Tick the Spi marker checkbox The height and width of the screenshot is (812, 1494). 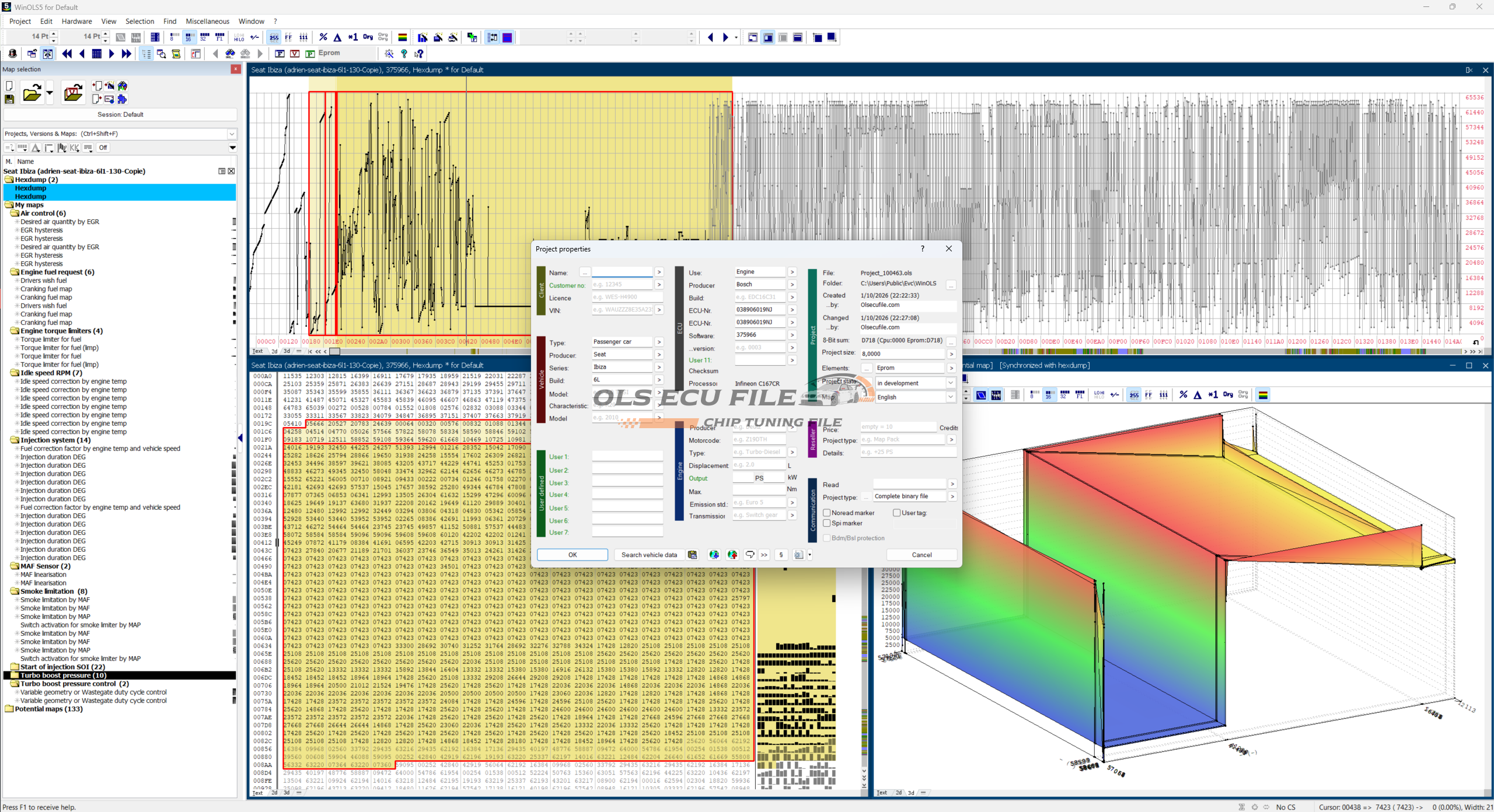click(827, 523)
